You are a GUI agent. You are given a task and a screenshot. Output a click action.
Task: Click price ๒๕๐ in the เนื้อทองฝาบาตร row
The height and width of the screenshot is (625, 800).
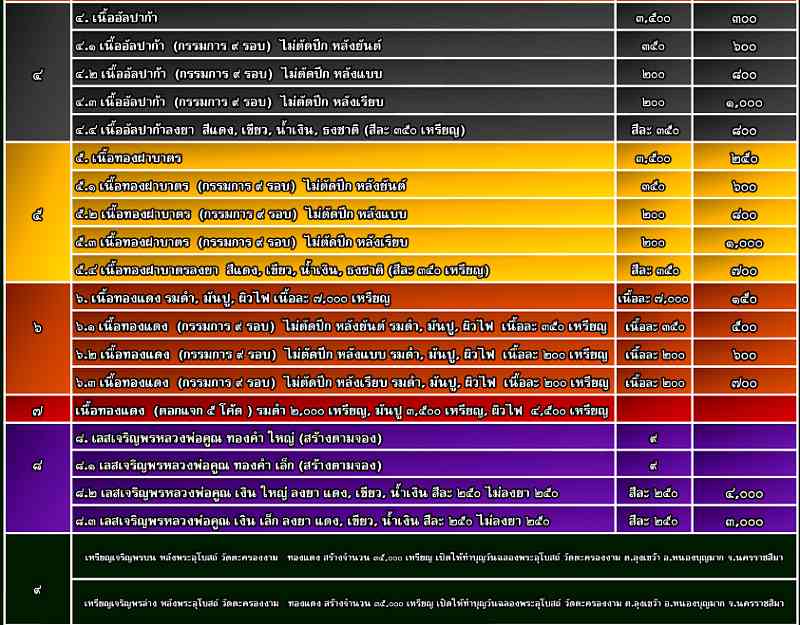tap(745, 158)
